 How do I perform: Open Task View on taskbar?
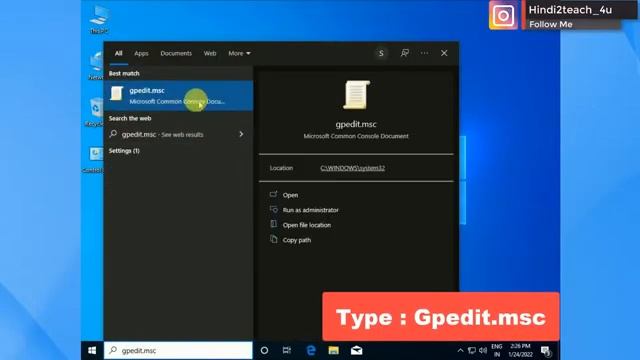pyautogui.click(x=287, y=350)
